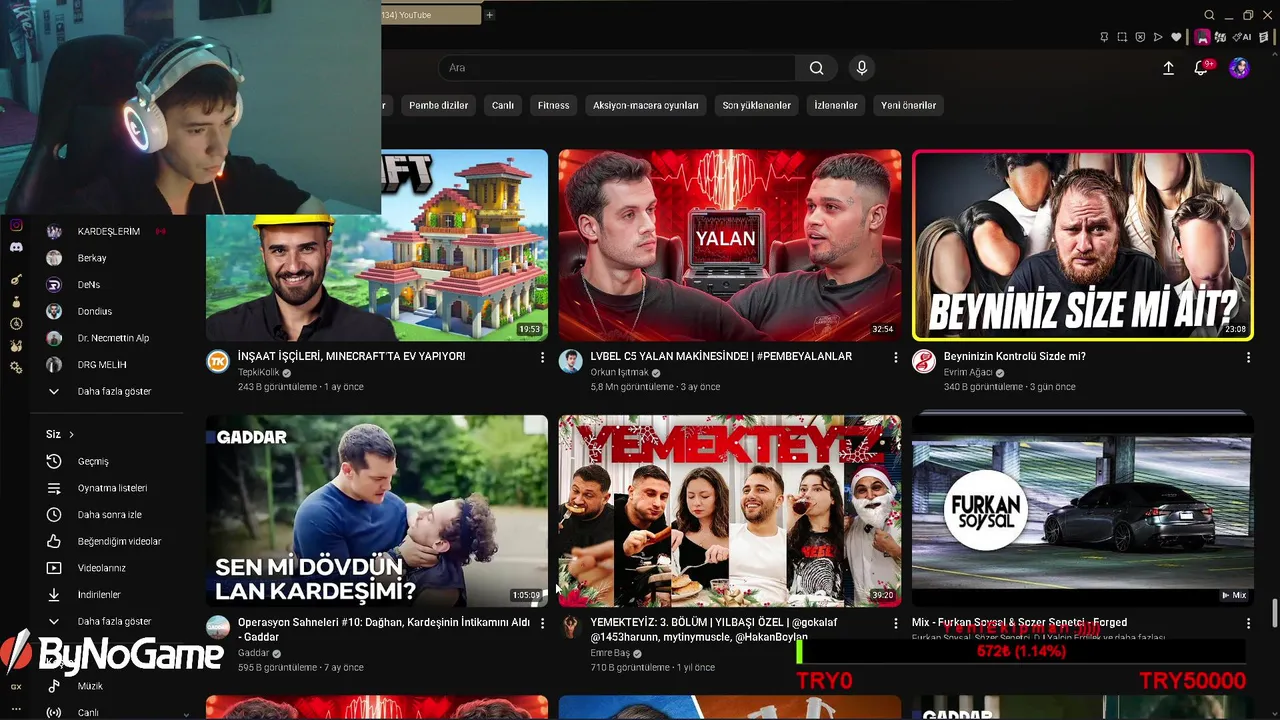Image resolution: width=1280 pixels, height=720 pixels.
Task: Click the browser tab search magnifier
Action: click(x=1209, y=15)
